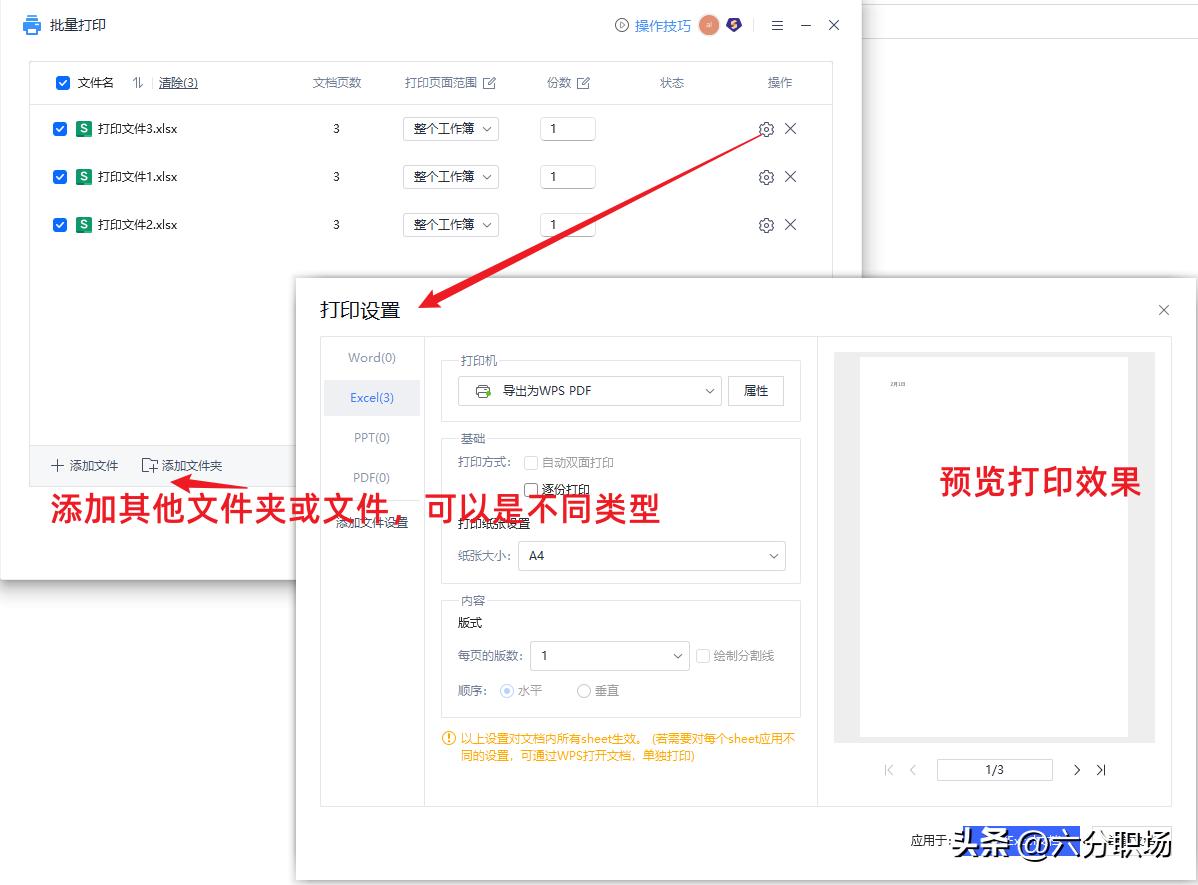Open the 整个工作簿 dropdown for 打印文件3.xlsx
The width and height of the screenshot is (1198, 885).
pos(450,128)
